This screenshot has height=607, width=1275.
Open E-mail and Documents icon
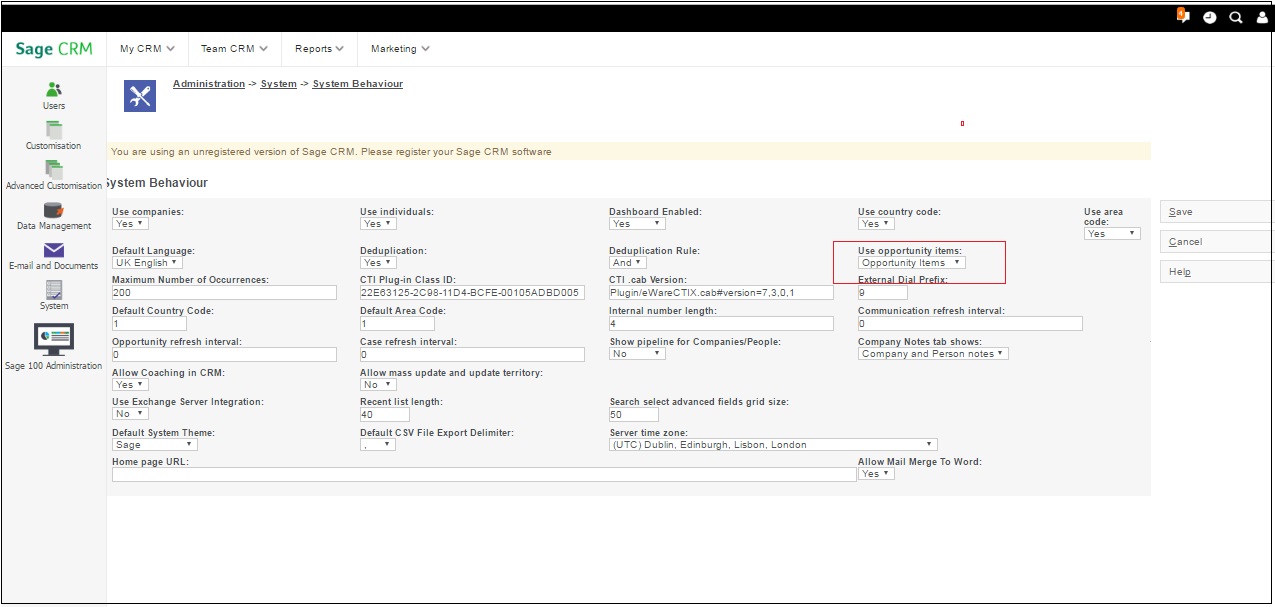[x=54, y=250]
